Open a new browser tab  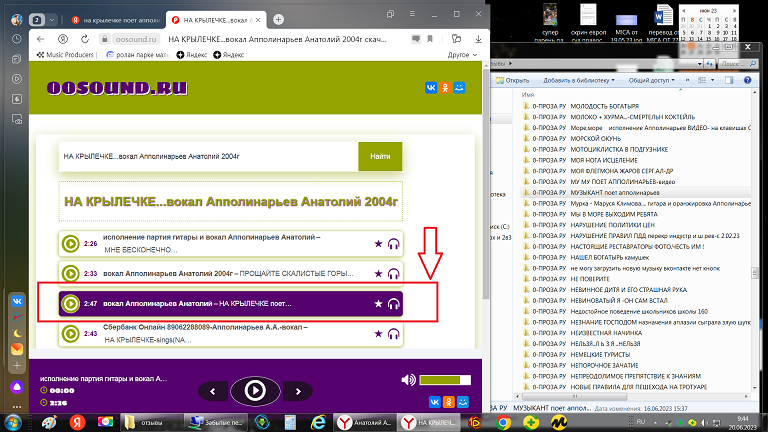click(x=278, y=20)
